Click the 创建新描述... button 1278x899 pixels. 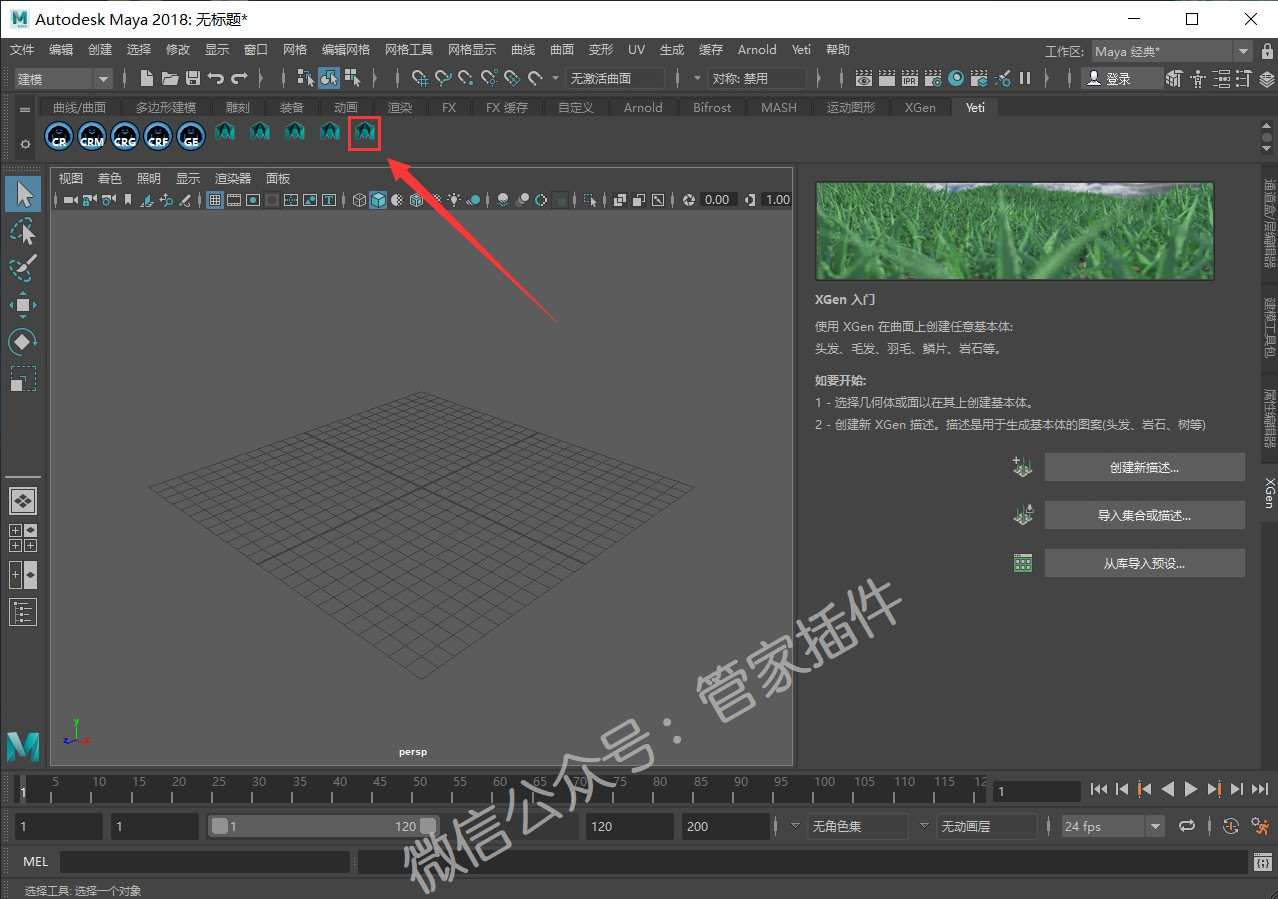1144,467
